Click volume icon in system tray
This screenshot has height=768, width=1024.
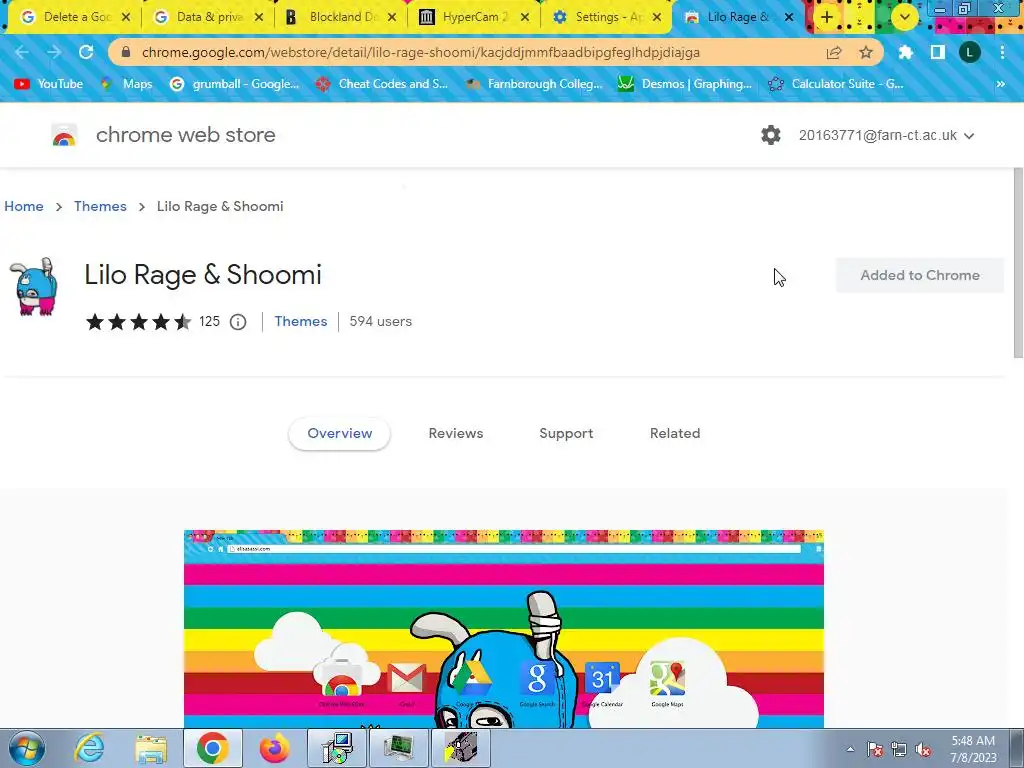[x=923, y=750]
